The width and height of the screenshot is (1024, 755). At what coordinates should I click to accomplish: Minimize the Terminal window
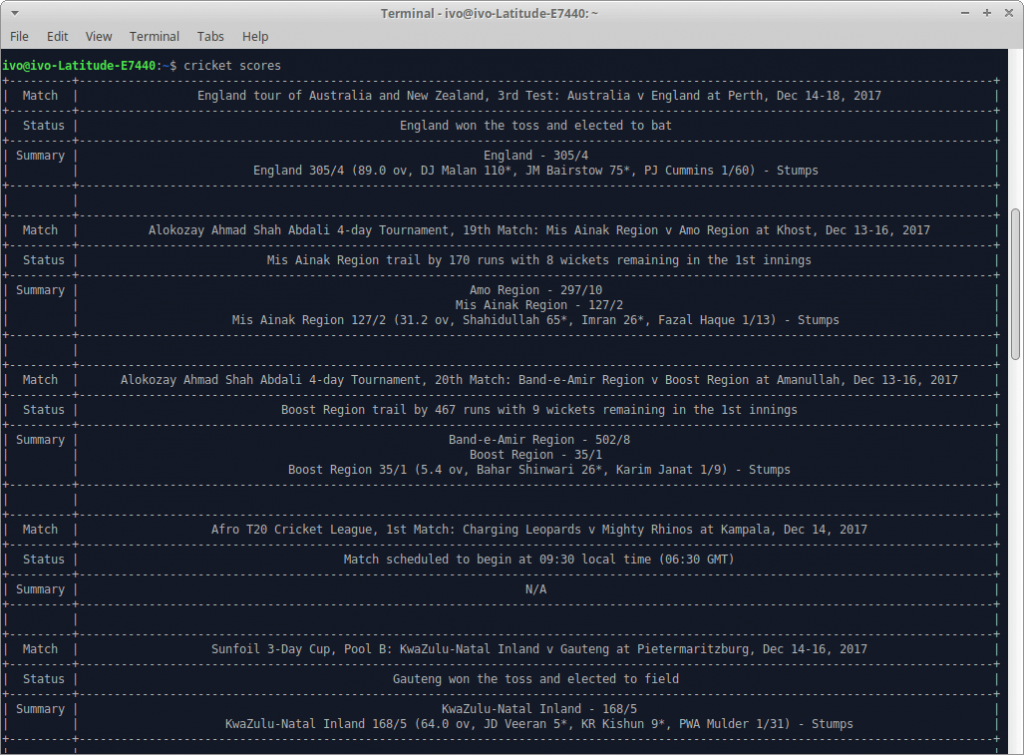966,13
